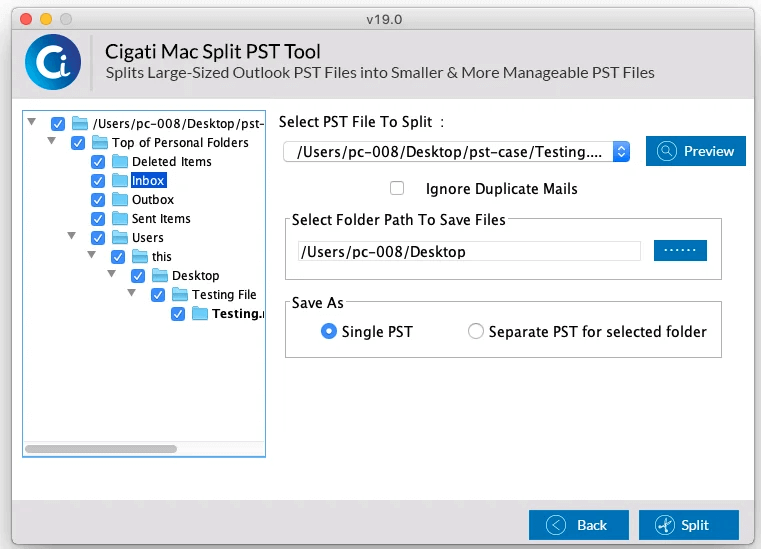Screen dimensions: 761x549
Task: Close the window with red button
Action: (26, 19)
